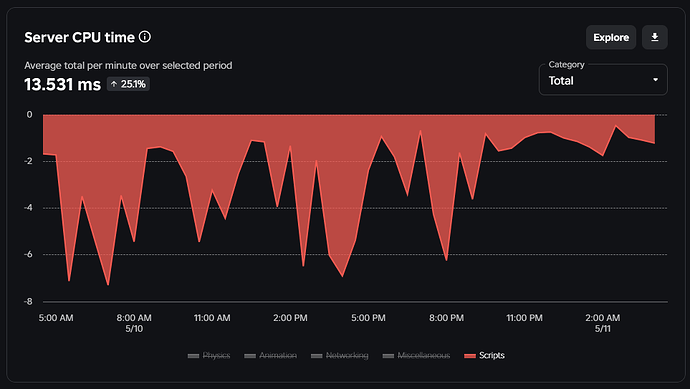Click the 25.1% increase badge
The image size is (690, 389).
pos(128,84)
